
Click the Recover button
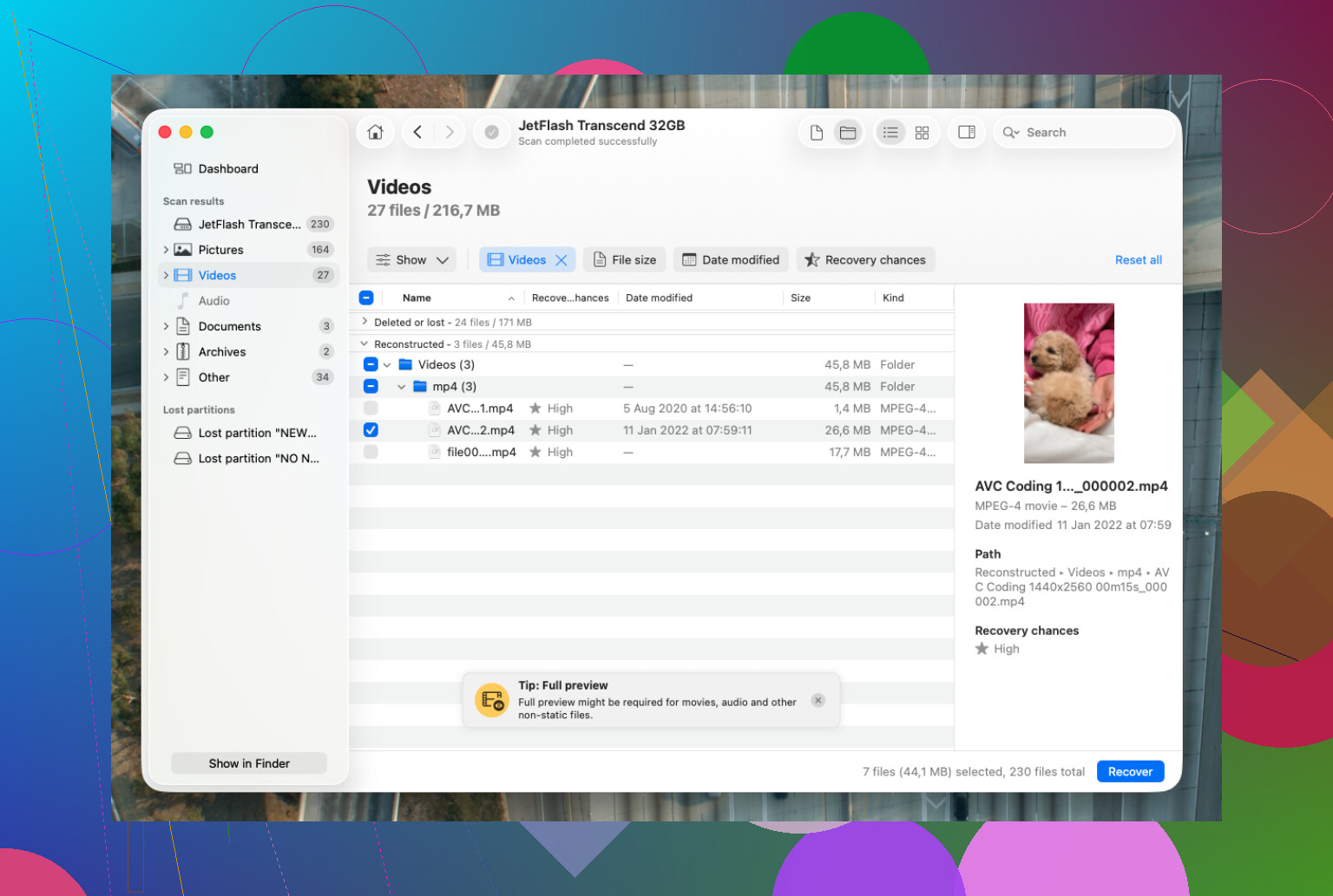tap(1130, 772)
